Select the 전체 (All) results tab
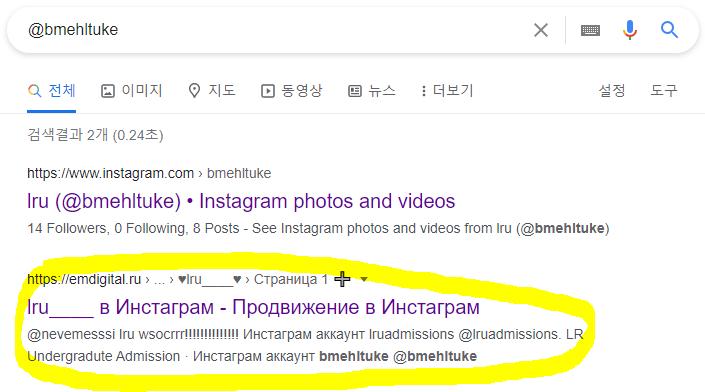 click(51, 91)
